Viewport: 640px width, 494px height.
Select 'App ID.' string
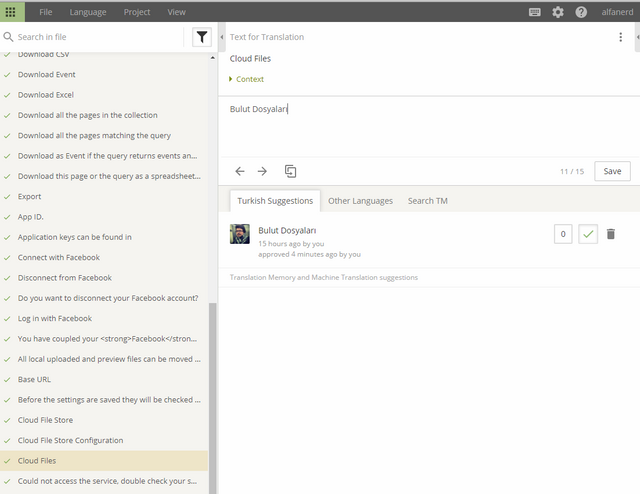click(x=104, y=217)
